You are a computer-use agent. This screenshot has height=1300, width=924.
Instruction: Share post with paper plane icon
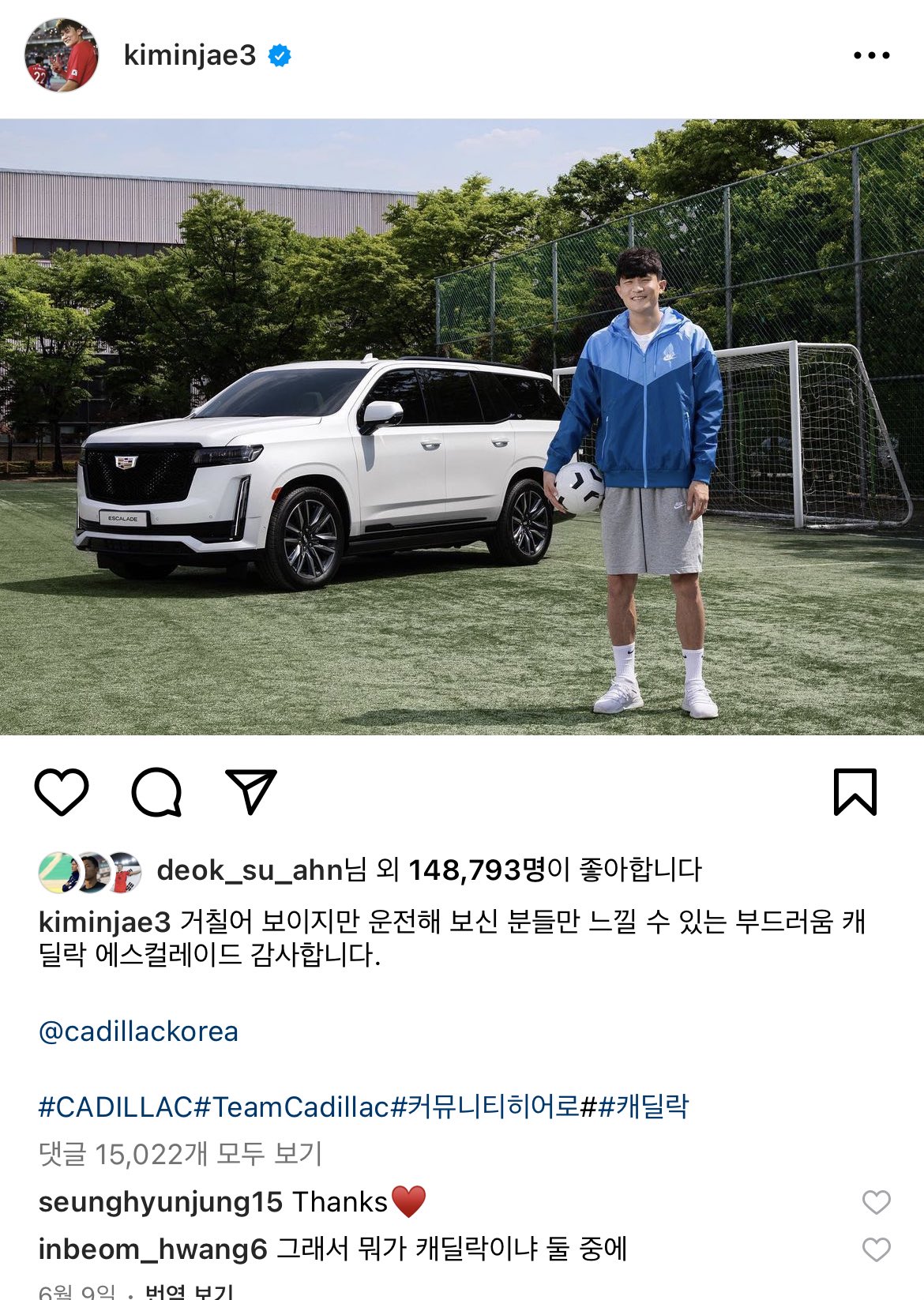251,791
